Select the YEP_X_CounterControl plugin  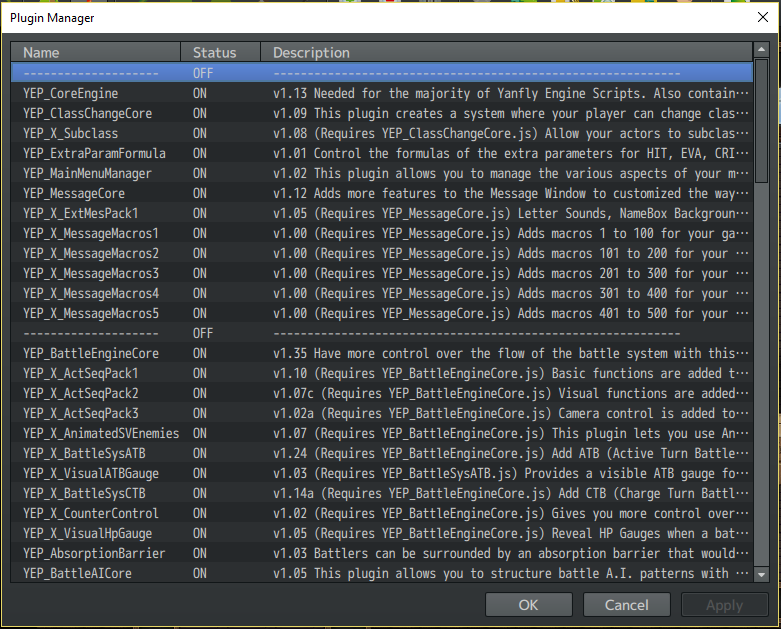point(382,513)
